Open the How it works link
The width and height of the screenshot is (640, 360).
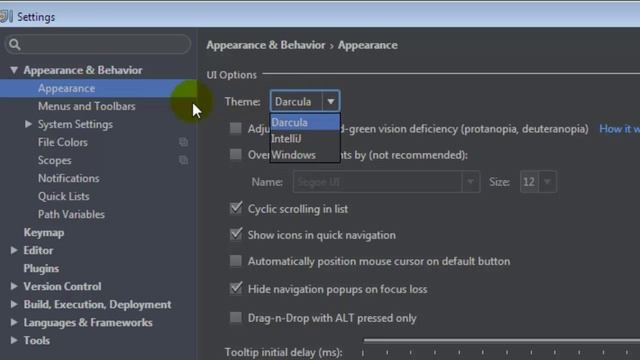[x=619, y=129]
